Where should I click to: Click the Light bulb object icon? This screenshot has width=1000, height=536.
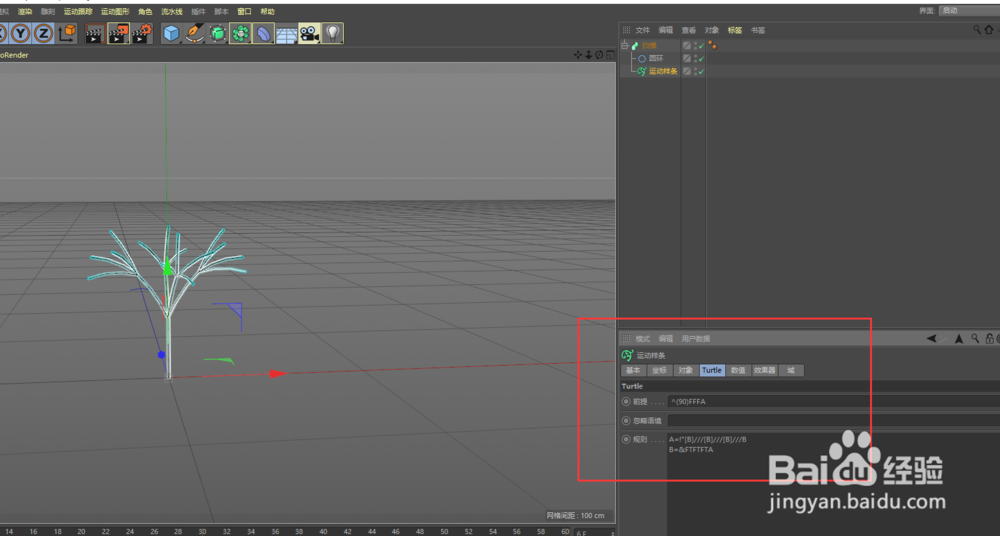332,33
